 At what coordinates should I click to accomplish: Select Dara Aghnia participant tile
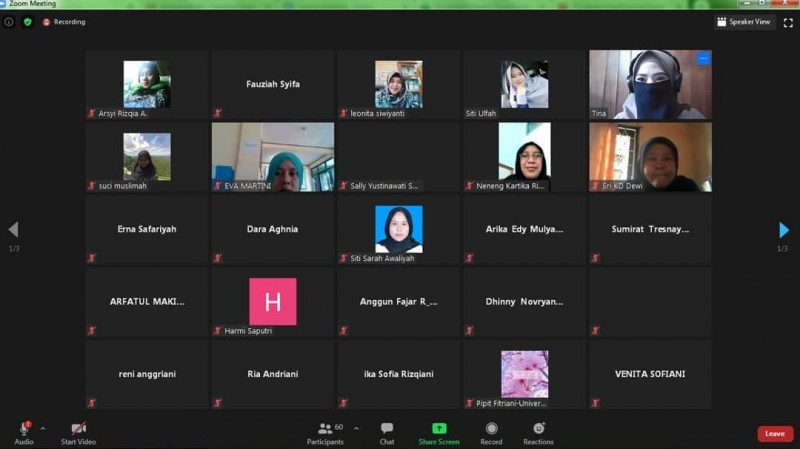click(x=273, y=229)
